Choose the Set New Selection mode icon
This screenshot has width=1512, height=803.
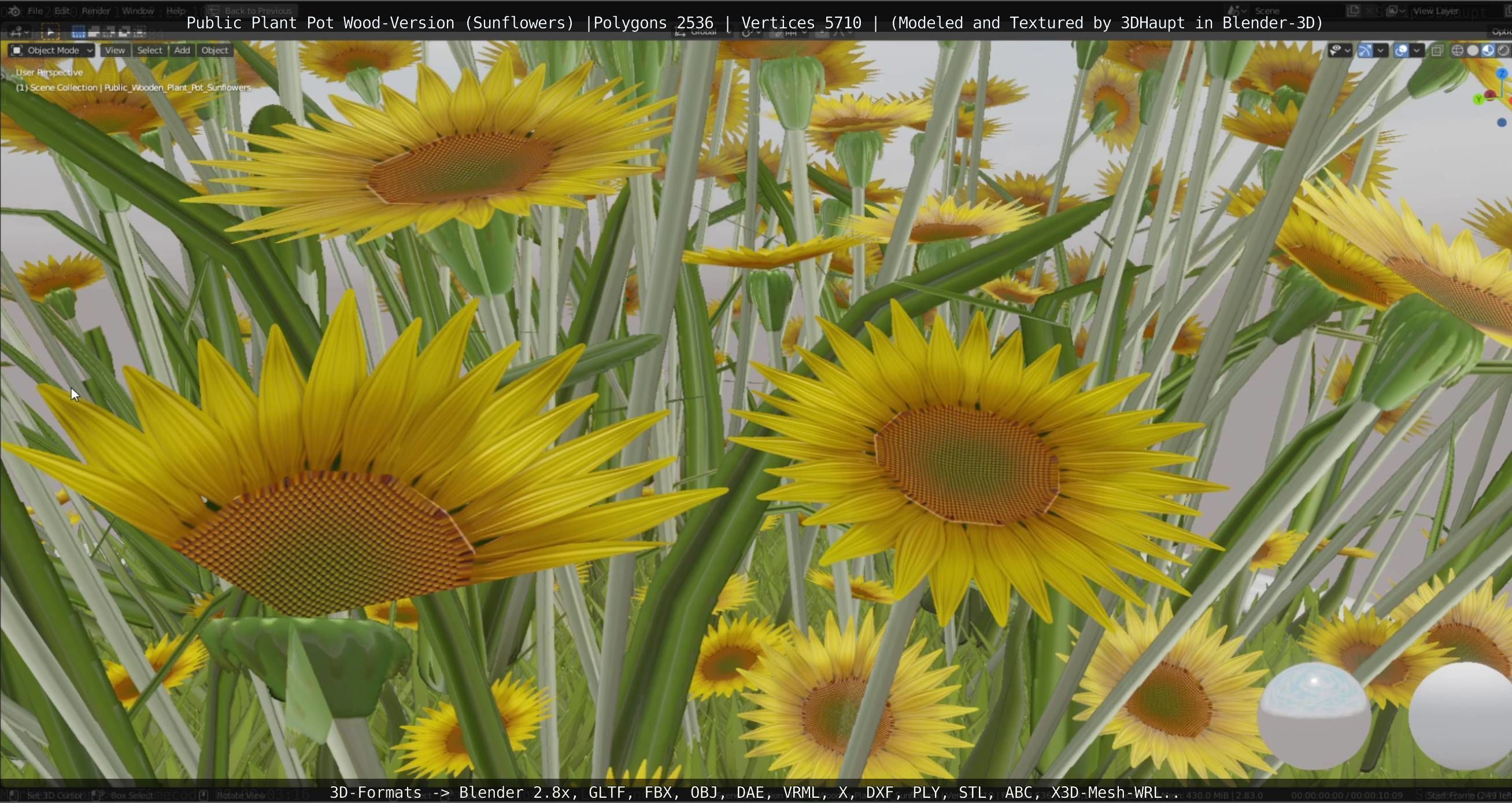pos(78,32)
